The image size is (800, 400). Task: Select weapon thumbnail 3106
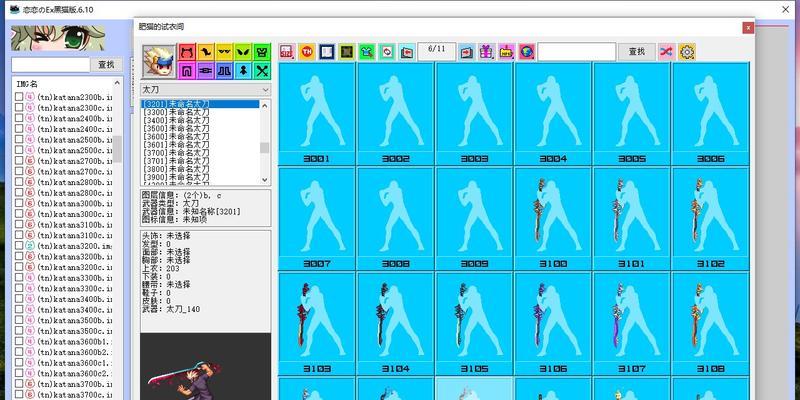point(553,323)
